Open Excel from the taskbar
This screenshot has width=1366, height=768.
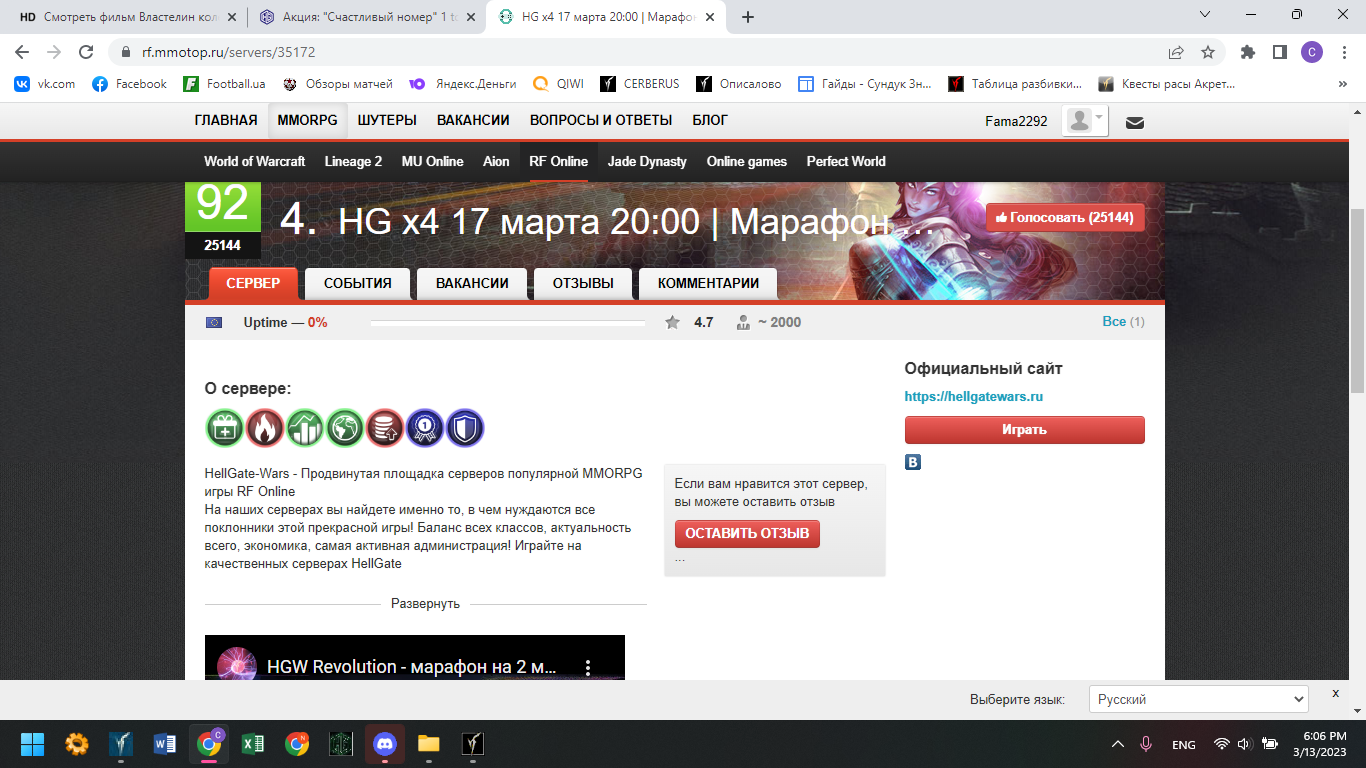(253, 743)
